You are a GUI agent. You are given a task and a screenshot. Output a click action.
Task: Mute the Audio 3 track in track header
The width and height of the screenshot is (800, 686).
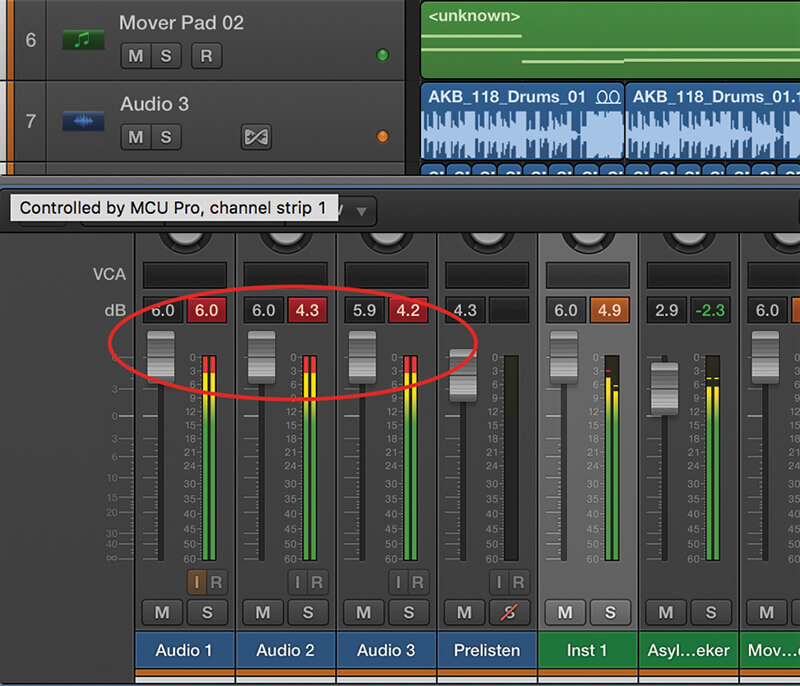point(136,137)
